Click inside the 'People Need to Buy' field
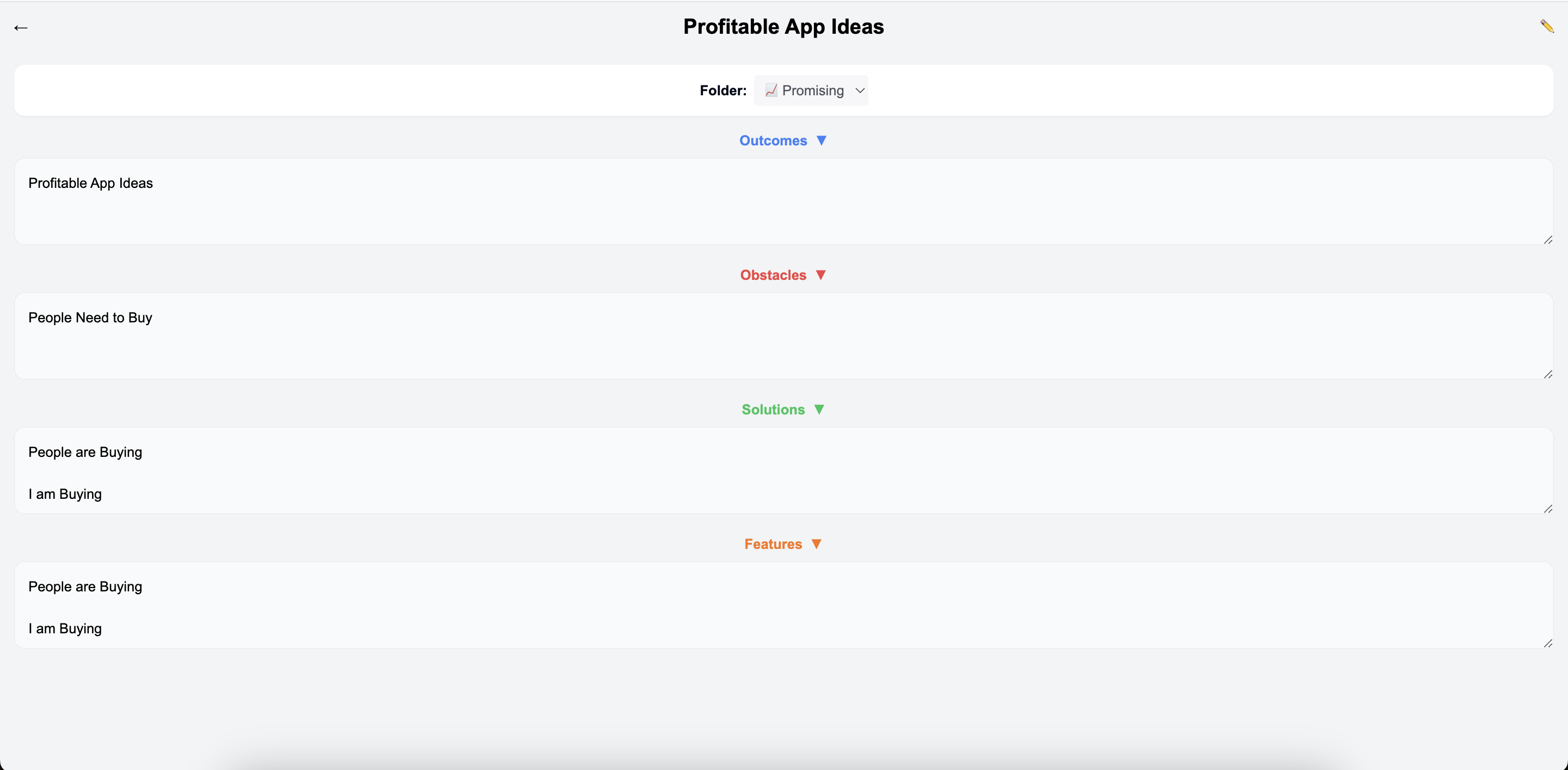The height and width of the screenshot is (770, 1568). pyautogui.click(x=90, y=317)
